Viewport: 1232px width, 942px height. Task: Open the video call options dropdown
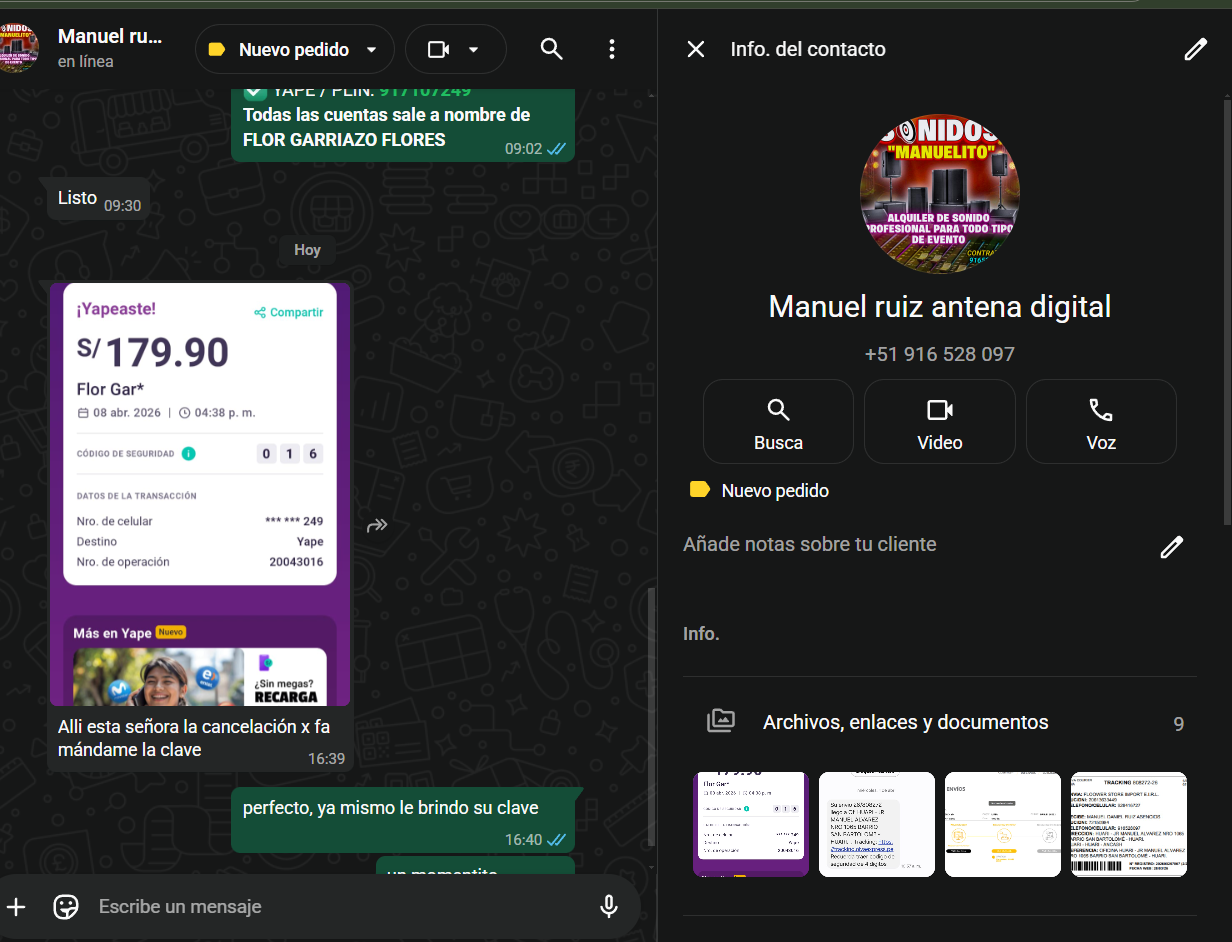474,50
